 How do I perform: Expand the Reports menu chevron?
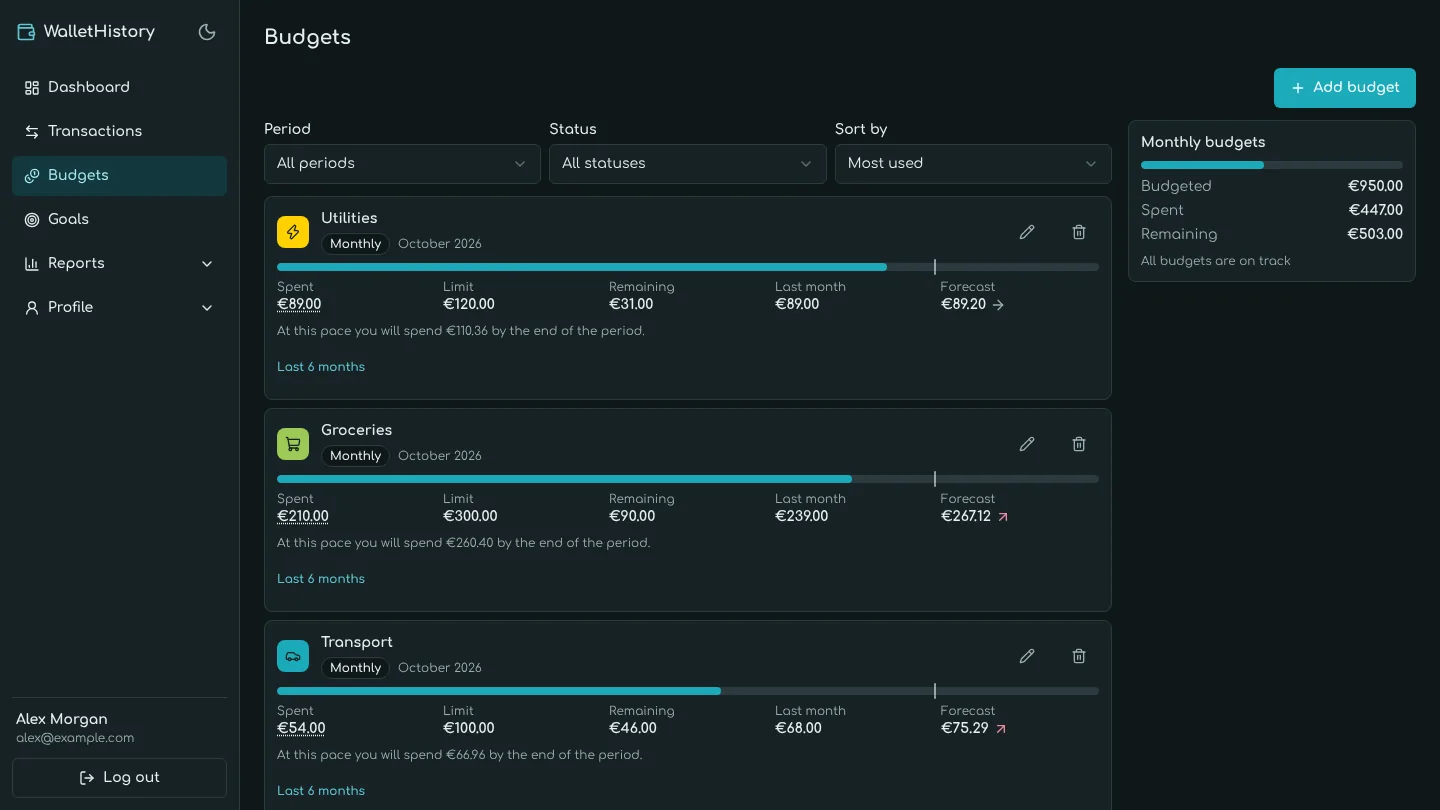(207, 264)
